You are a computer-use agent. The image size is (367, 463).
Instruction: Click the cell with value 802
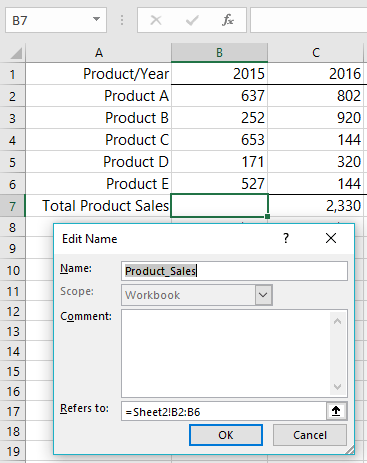[x=316, y=96]
